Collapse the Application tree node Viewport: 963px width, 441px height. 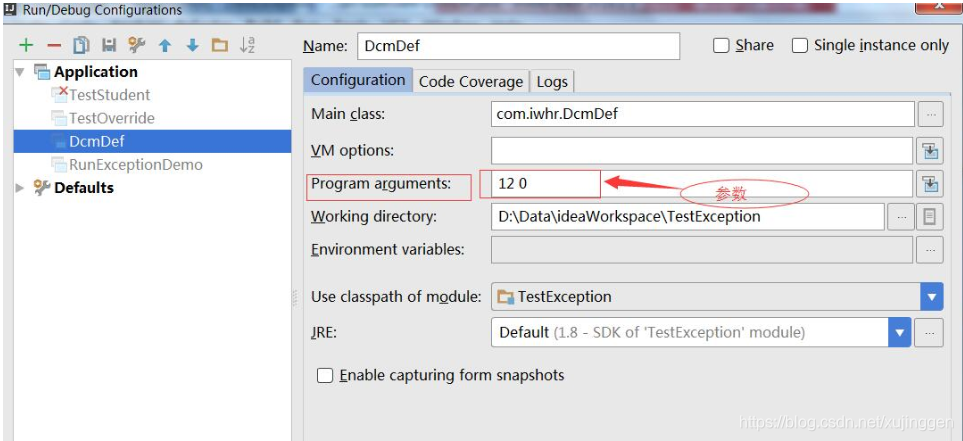20,72
